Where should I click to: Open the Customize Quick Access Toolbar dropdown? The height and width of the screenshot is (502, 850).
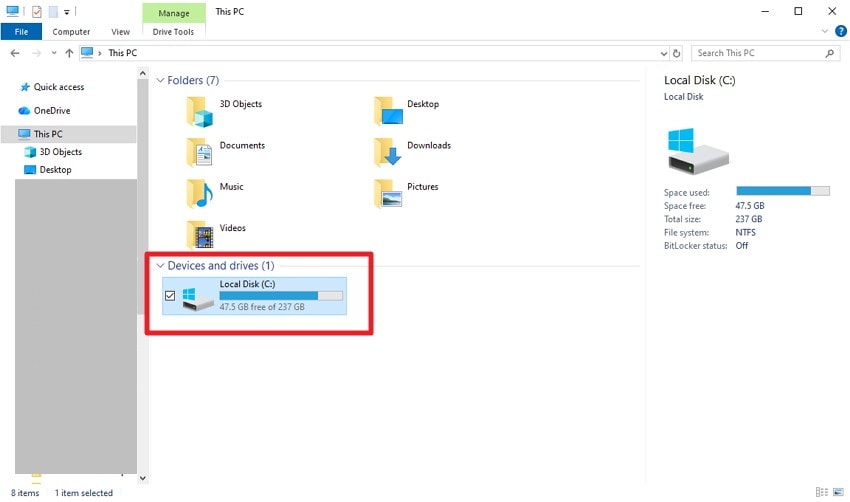67,12
